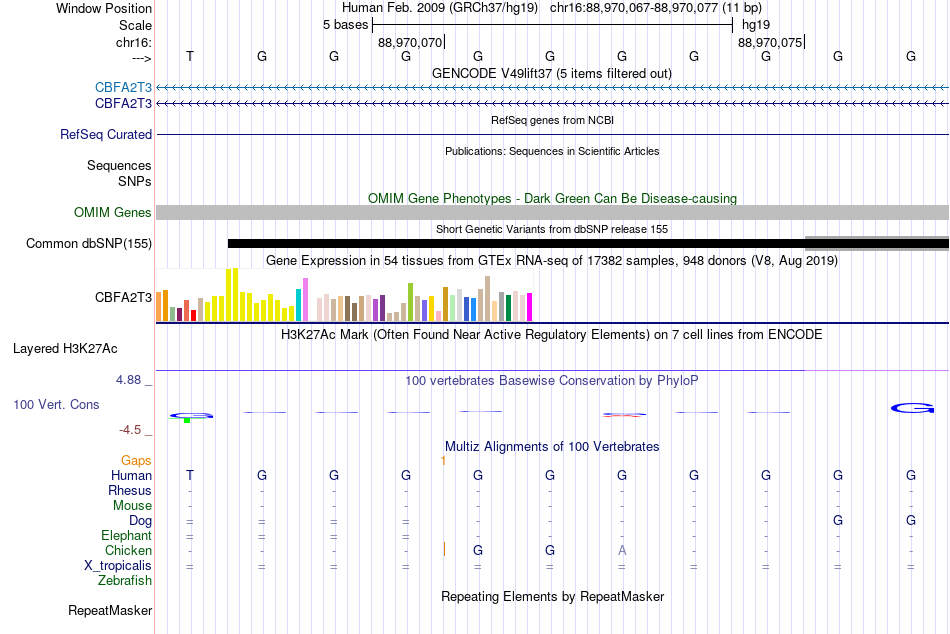Viewport: 950px width, 634px height.
Task: Click the hg19 assembly label beside scale
Action: pyautogui.click(x=756, y=25)
